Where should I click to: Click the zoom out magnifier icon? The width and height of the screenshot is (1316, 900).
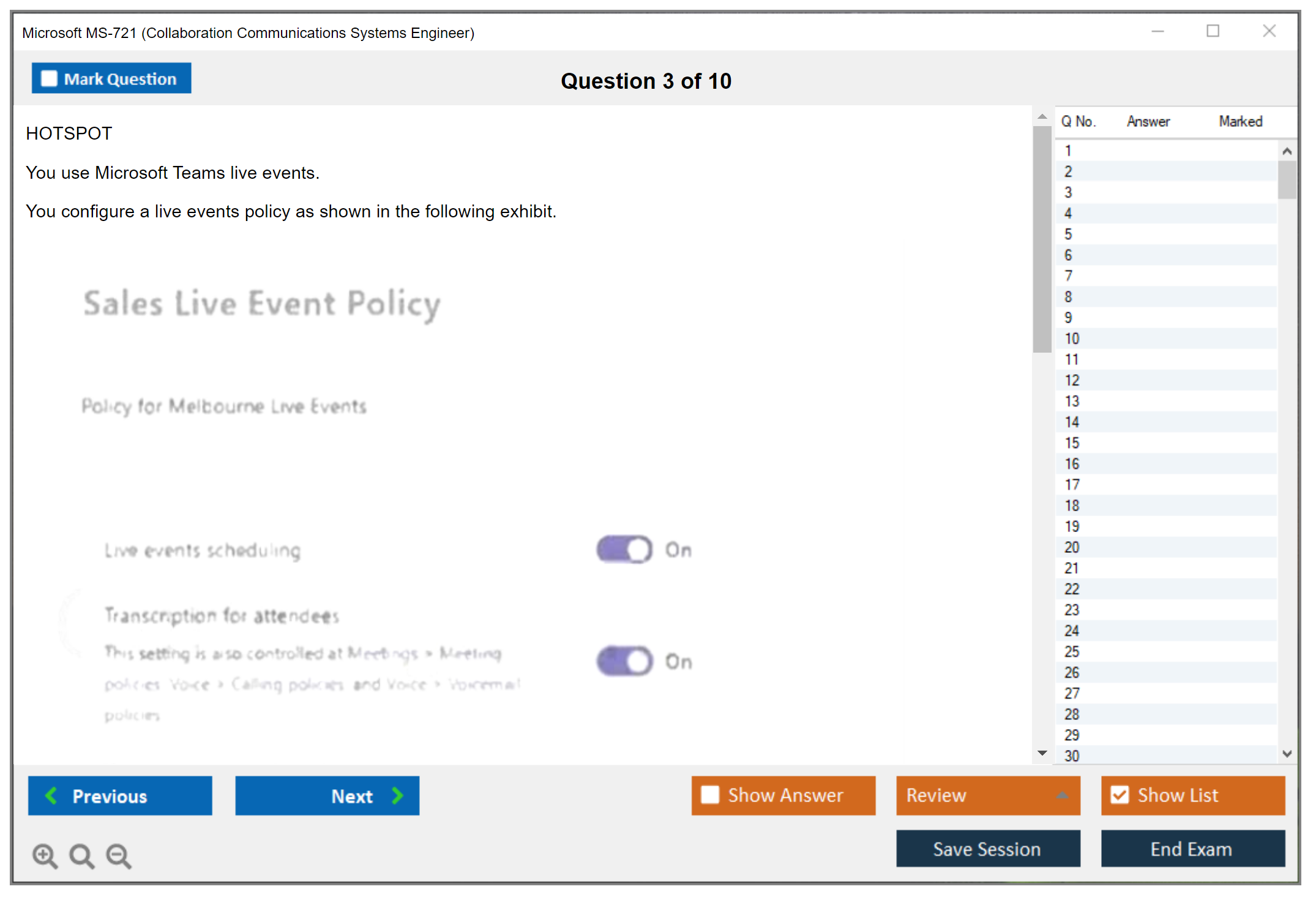119,855
